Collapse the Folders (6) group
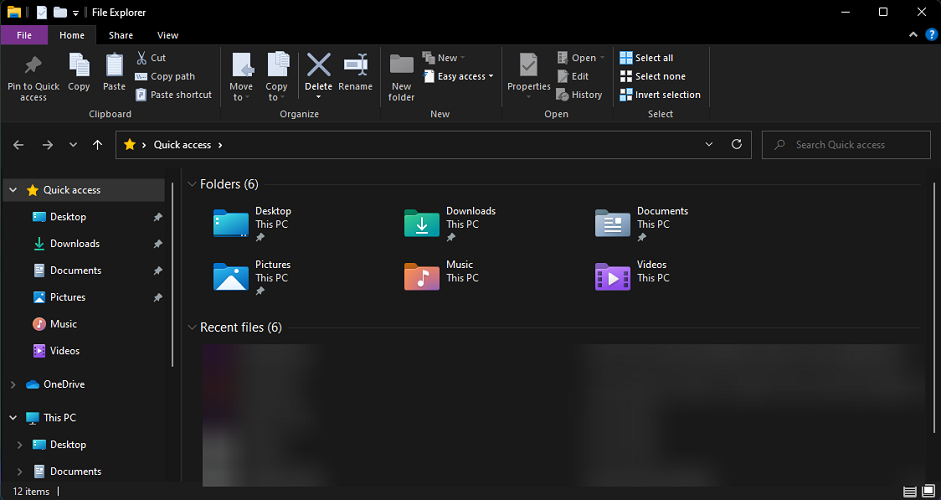This screenshot has width=941, height=500. pos(192,184)
